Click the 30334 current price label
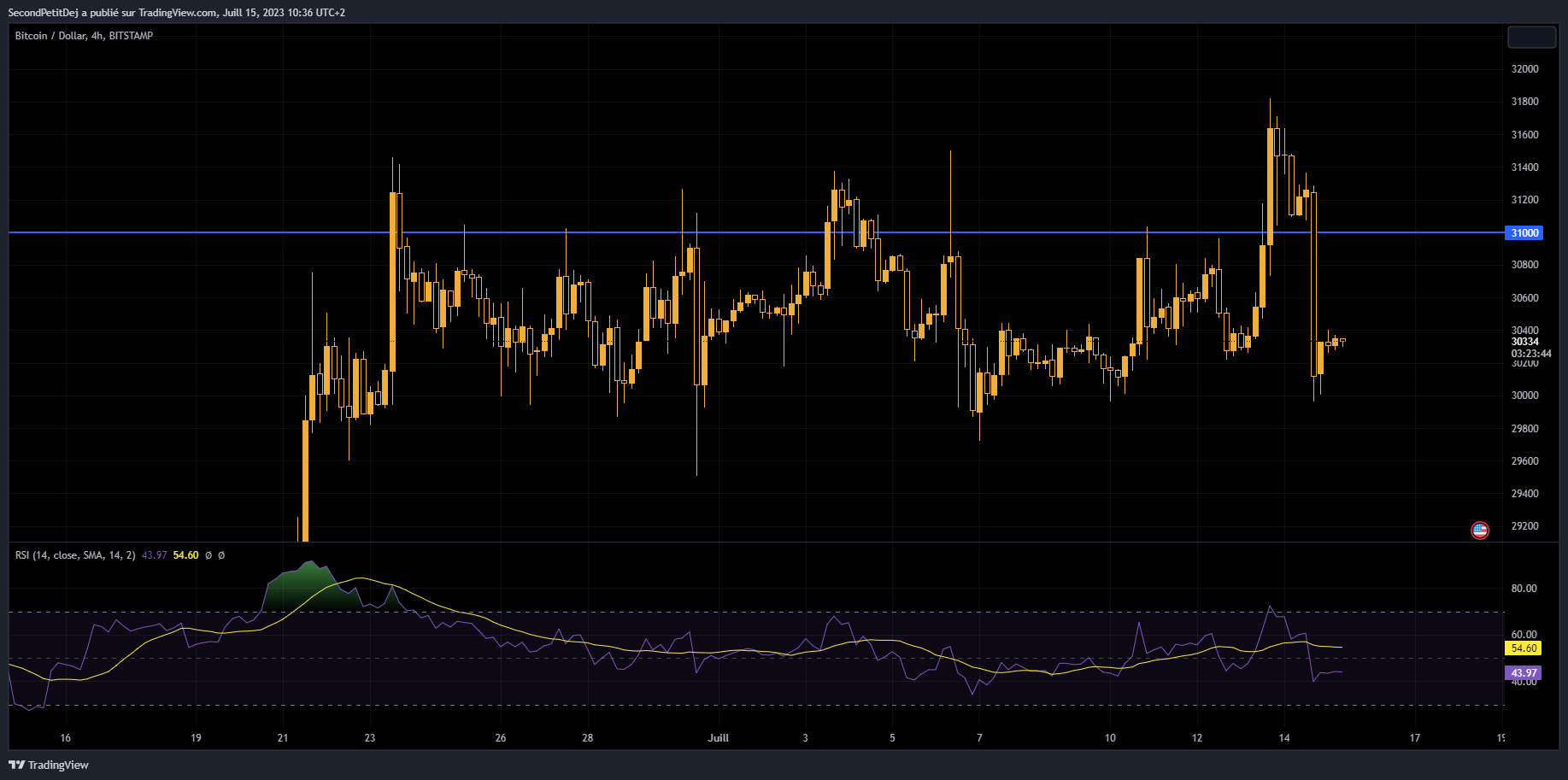The height and width of the screenshot is (780, 1568). tap(1524, 342)
